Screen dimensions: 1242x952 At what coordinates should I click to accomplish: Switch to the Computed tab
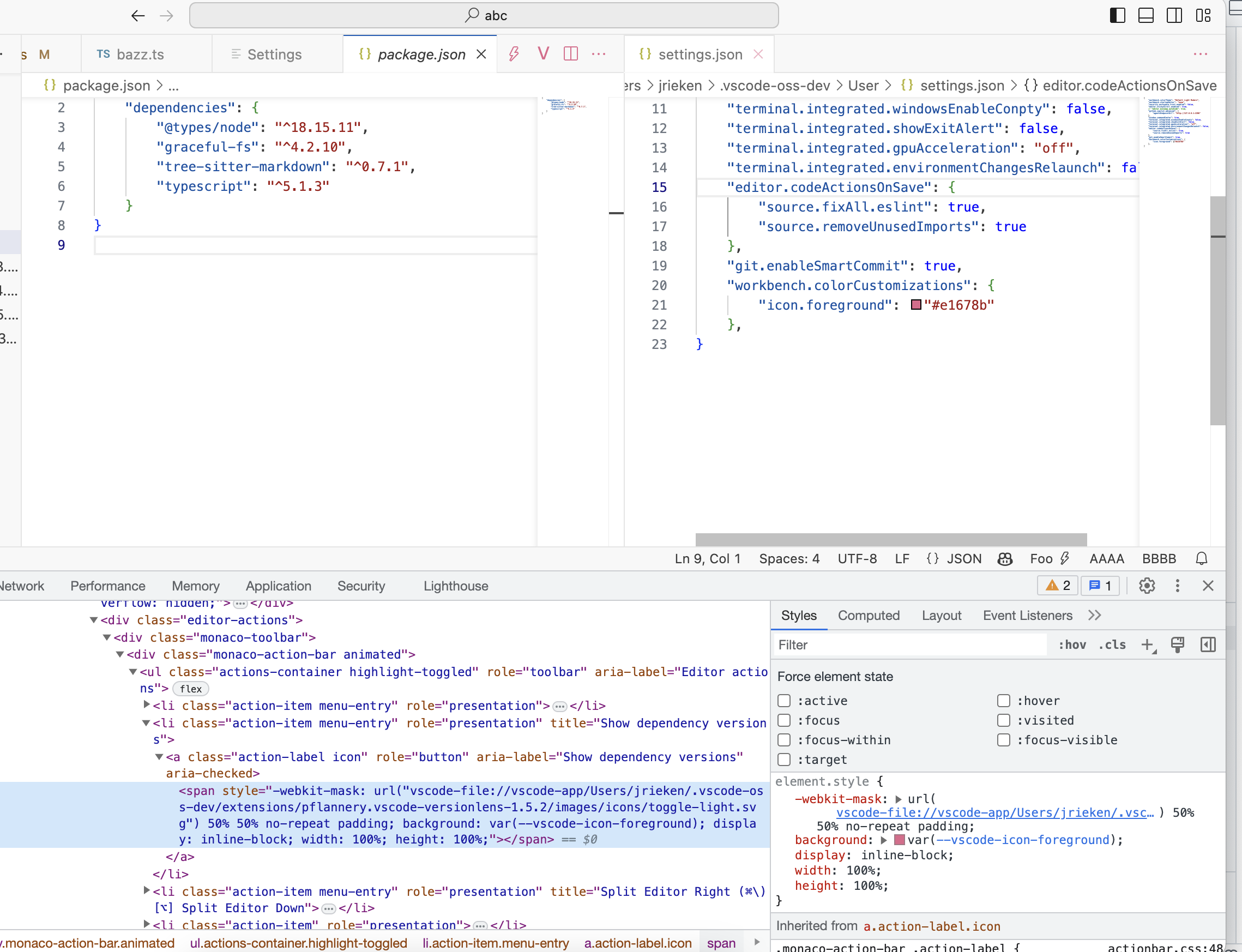(869, 616)
